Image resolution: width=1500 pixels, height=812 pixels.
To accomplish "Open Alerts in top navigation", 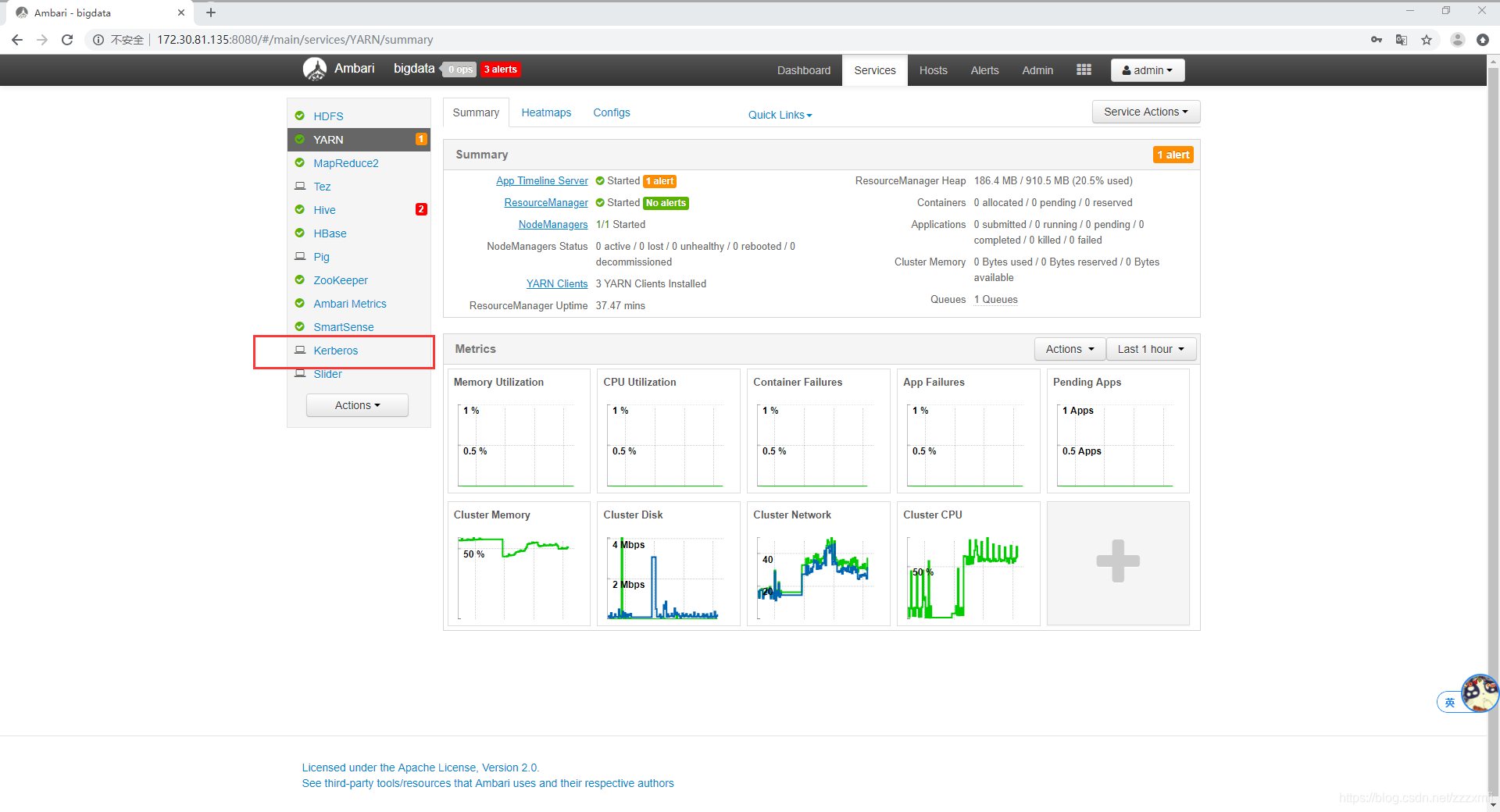I will point(985,70).
